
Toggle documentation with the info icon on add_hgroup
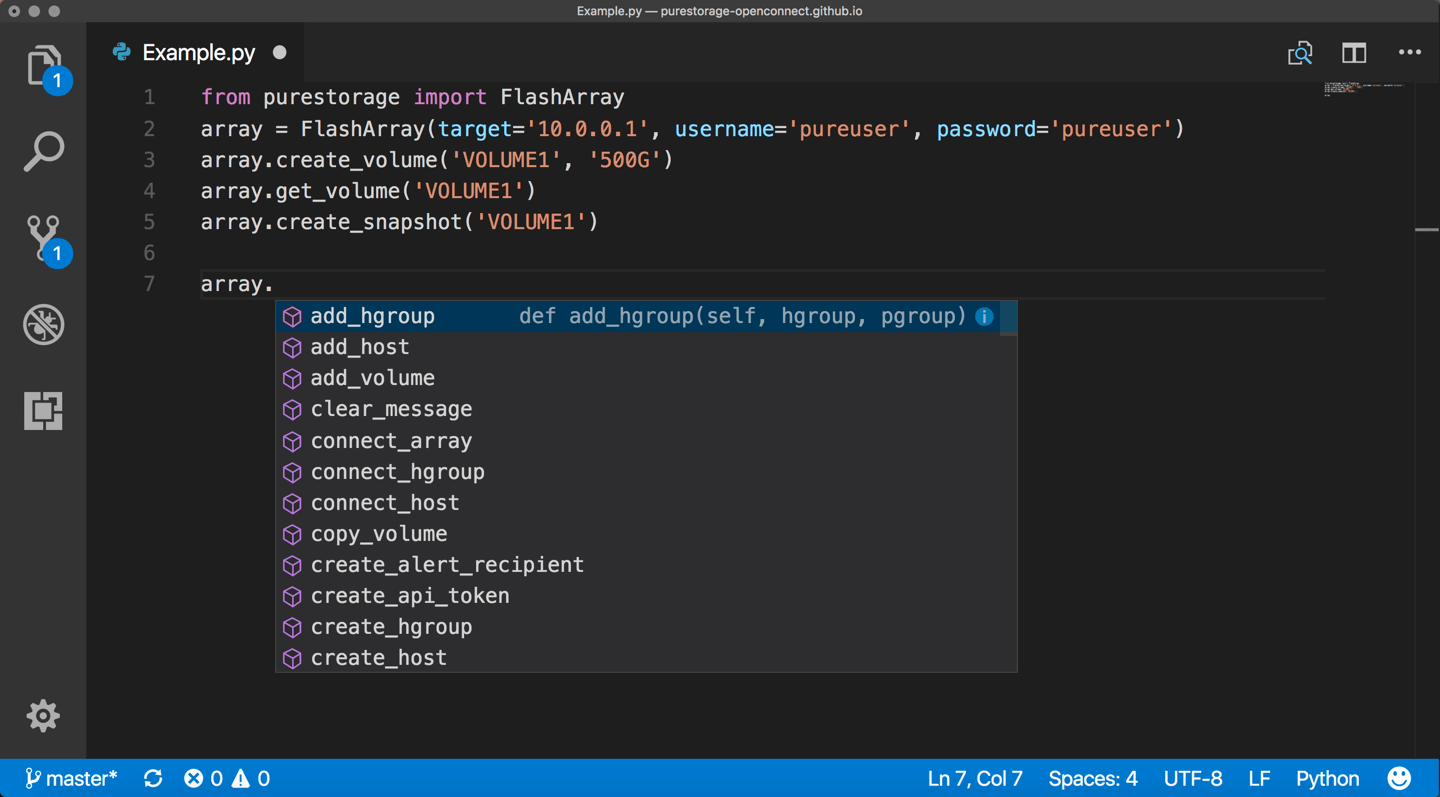pos(983,316)
